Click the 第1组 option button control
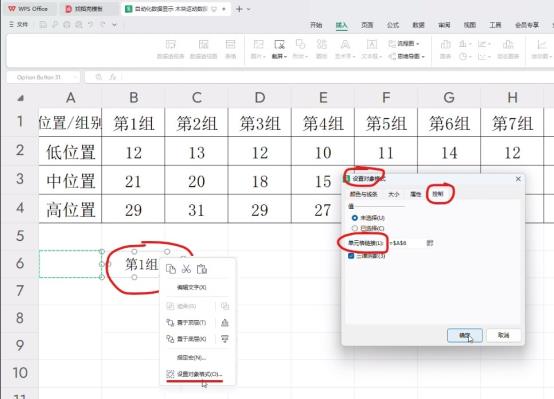The width and height of the screenshot is (554, 399). [x=141, y=264]
